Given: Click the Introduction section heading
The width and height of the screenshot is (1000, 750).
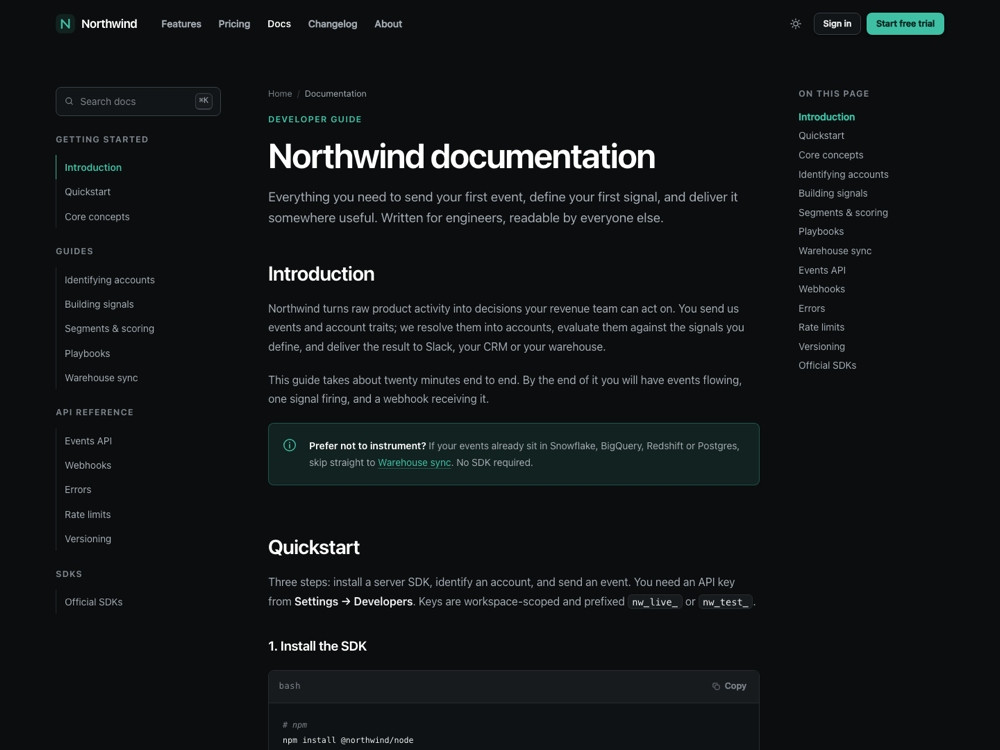Looking at the screenshot, I should tap(321, 274).
